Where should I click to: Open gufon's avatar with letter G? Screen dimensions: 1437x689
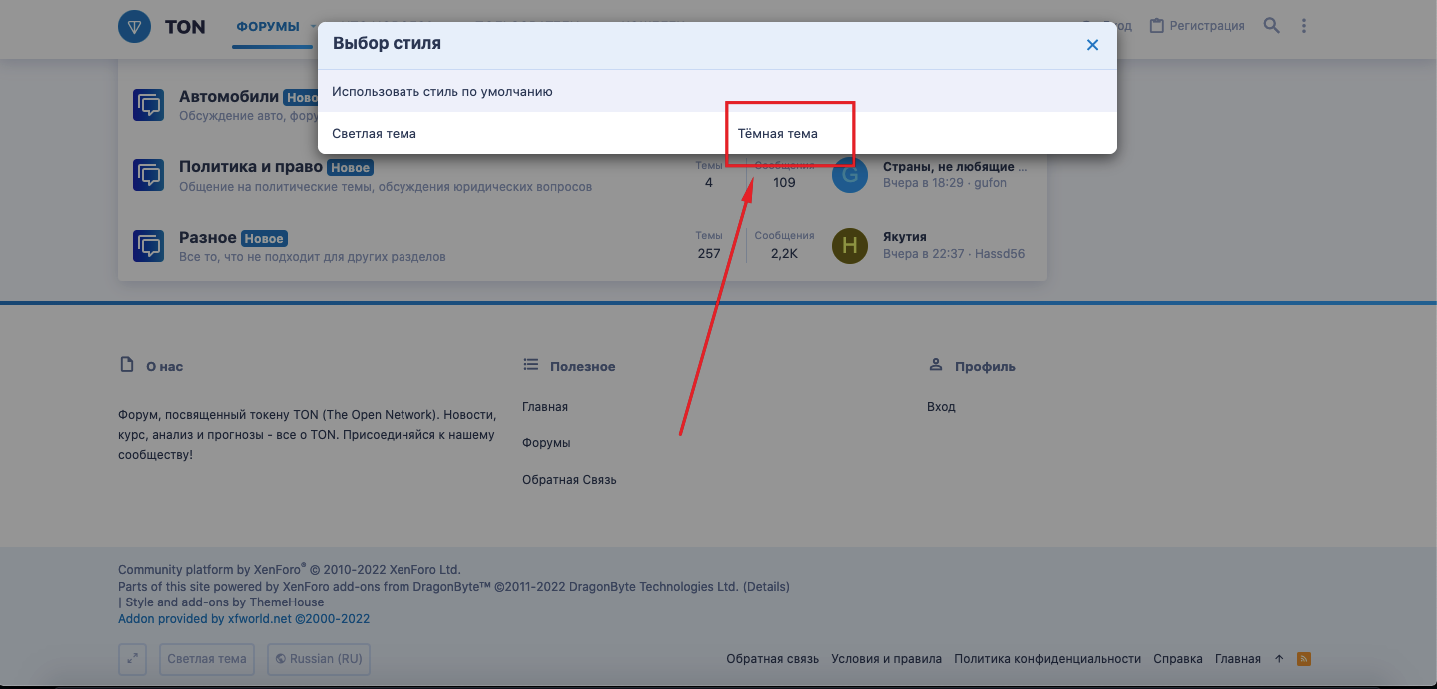850,175
